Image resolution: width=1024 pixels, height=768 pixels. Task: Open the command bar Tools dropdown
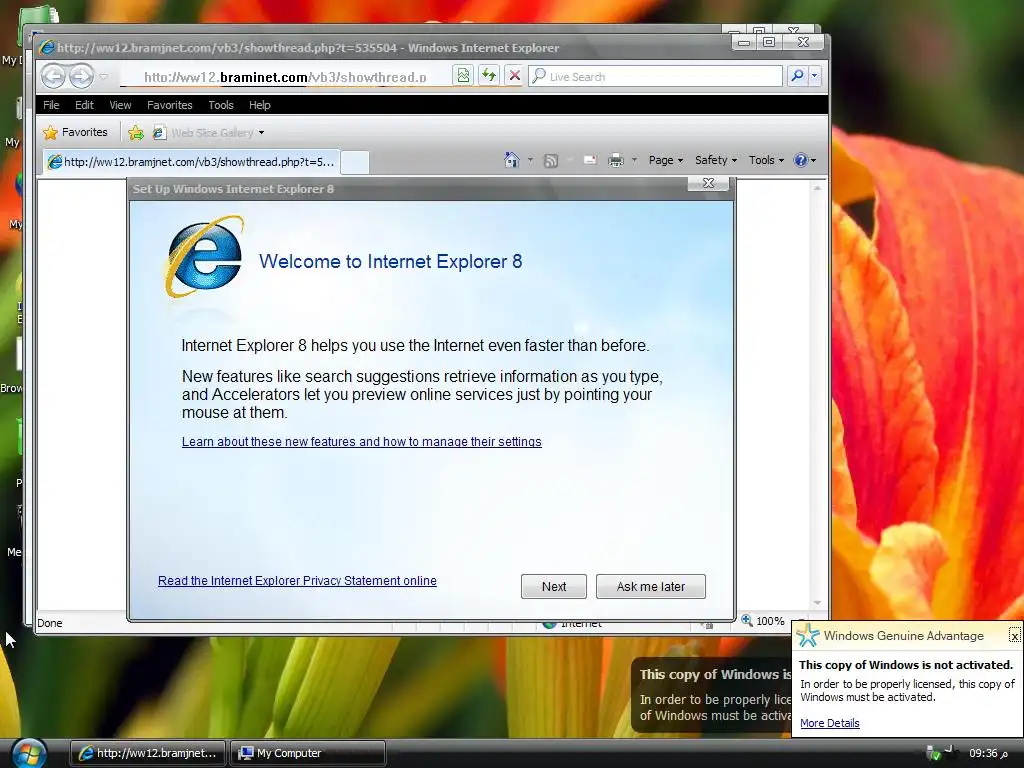(766, 160)
